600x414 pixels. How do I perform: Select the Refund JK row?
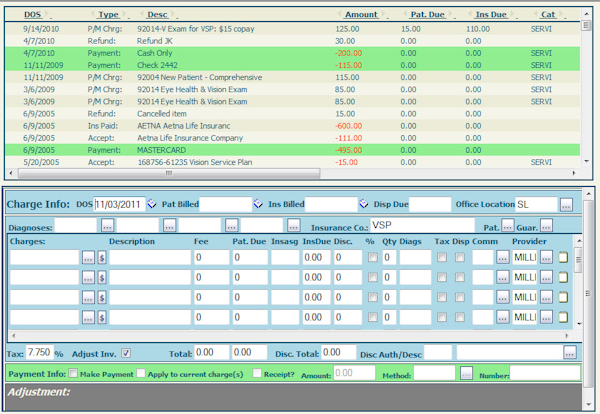click(292, 41)
